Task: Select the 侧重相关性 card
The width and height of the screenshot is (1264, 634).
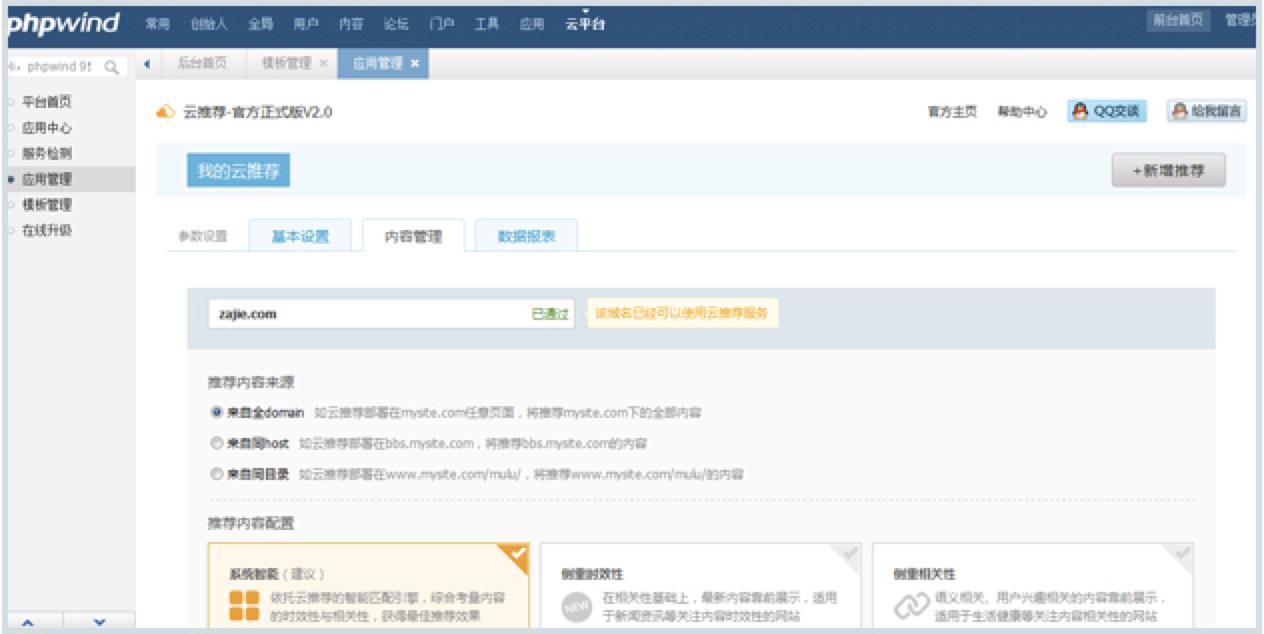Action: coord(1033,588)
